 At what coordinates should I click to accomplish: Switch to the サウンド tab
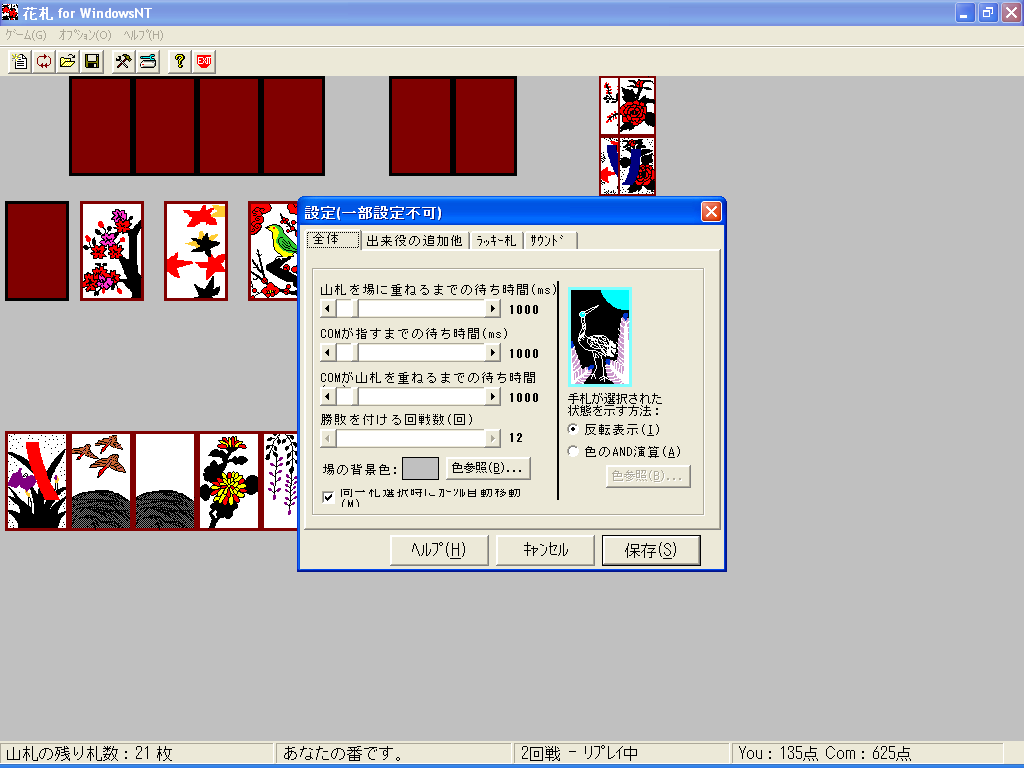[550, 241]
